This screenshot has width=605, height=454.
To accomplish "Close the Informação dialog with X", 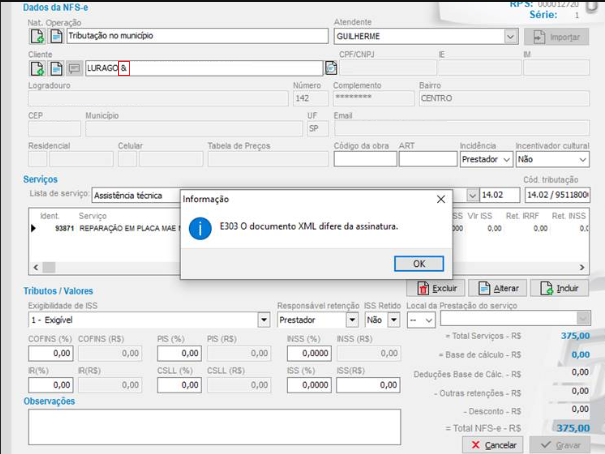I will coord(441,199).
